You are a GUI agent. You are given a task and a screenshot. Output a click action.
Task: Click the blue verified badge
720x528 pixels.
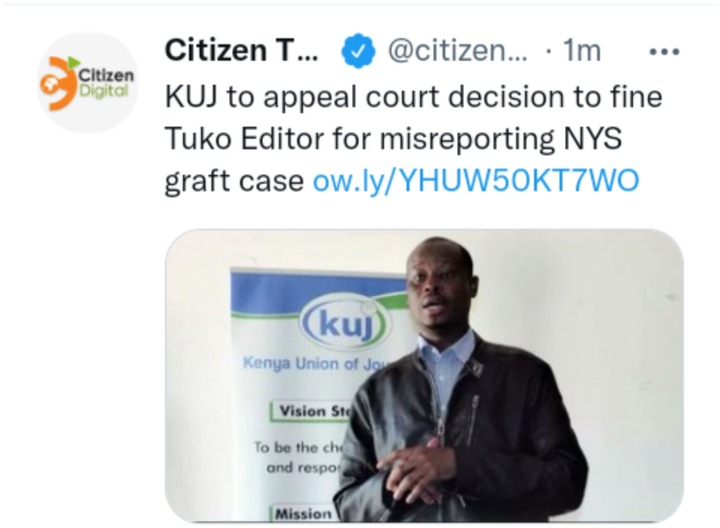[358, 51]
